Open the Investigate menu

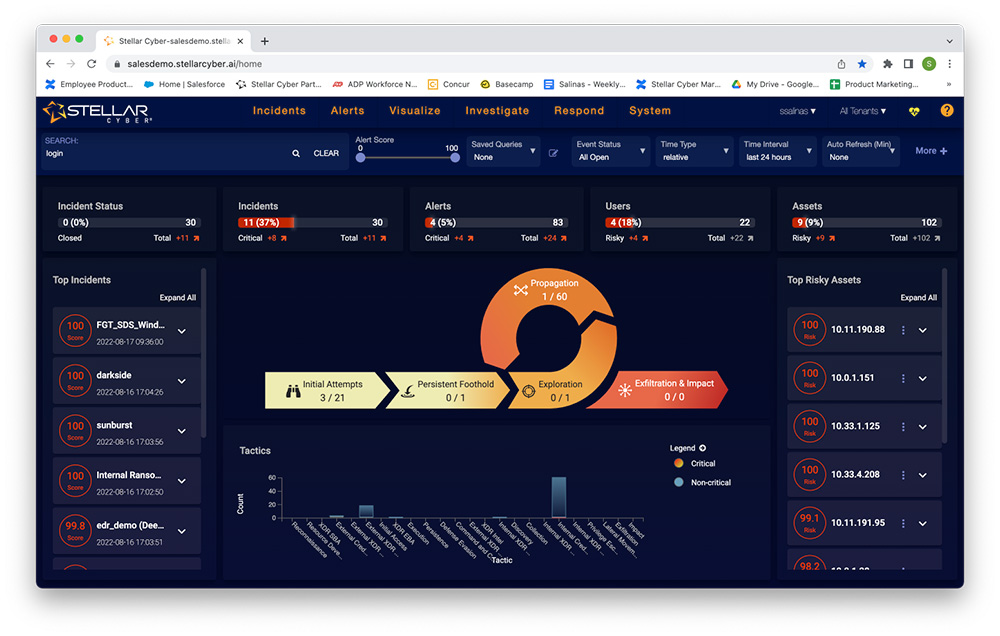click(497, 111)
